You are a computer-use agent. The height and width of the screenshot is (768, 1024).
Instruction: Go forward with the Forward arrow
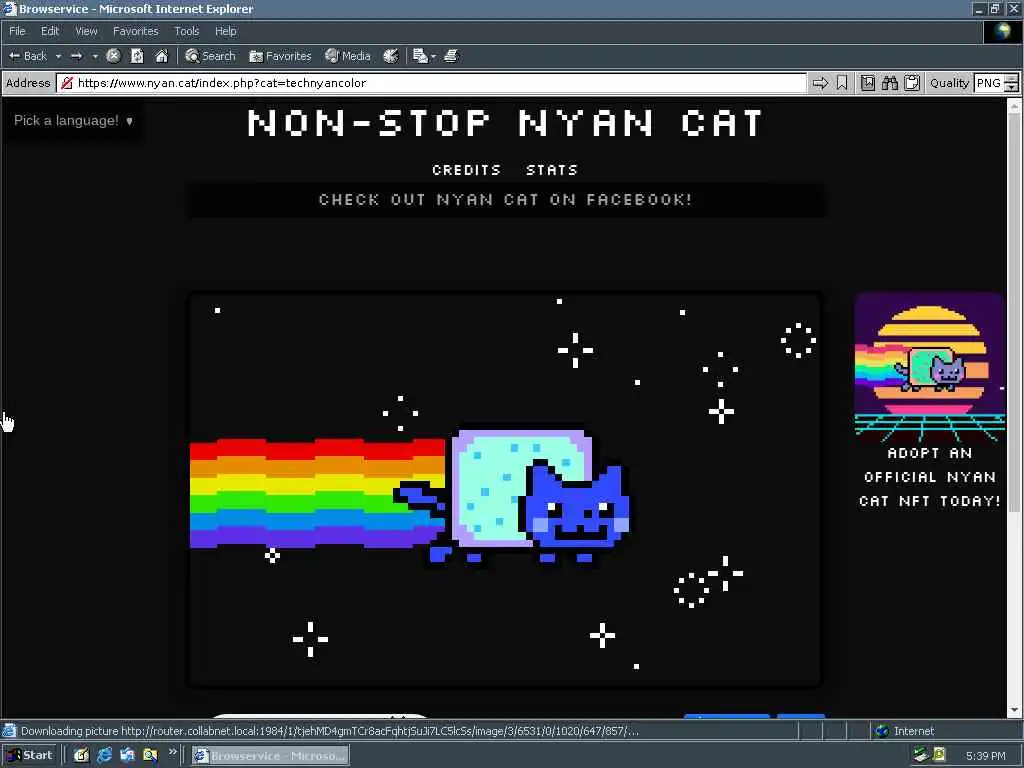(x=76, y=56)
